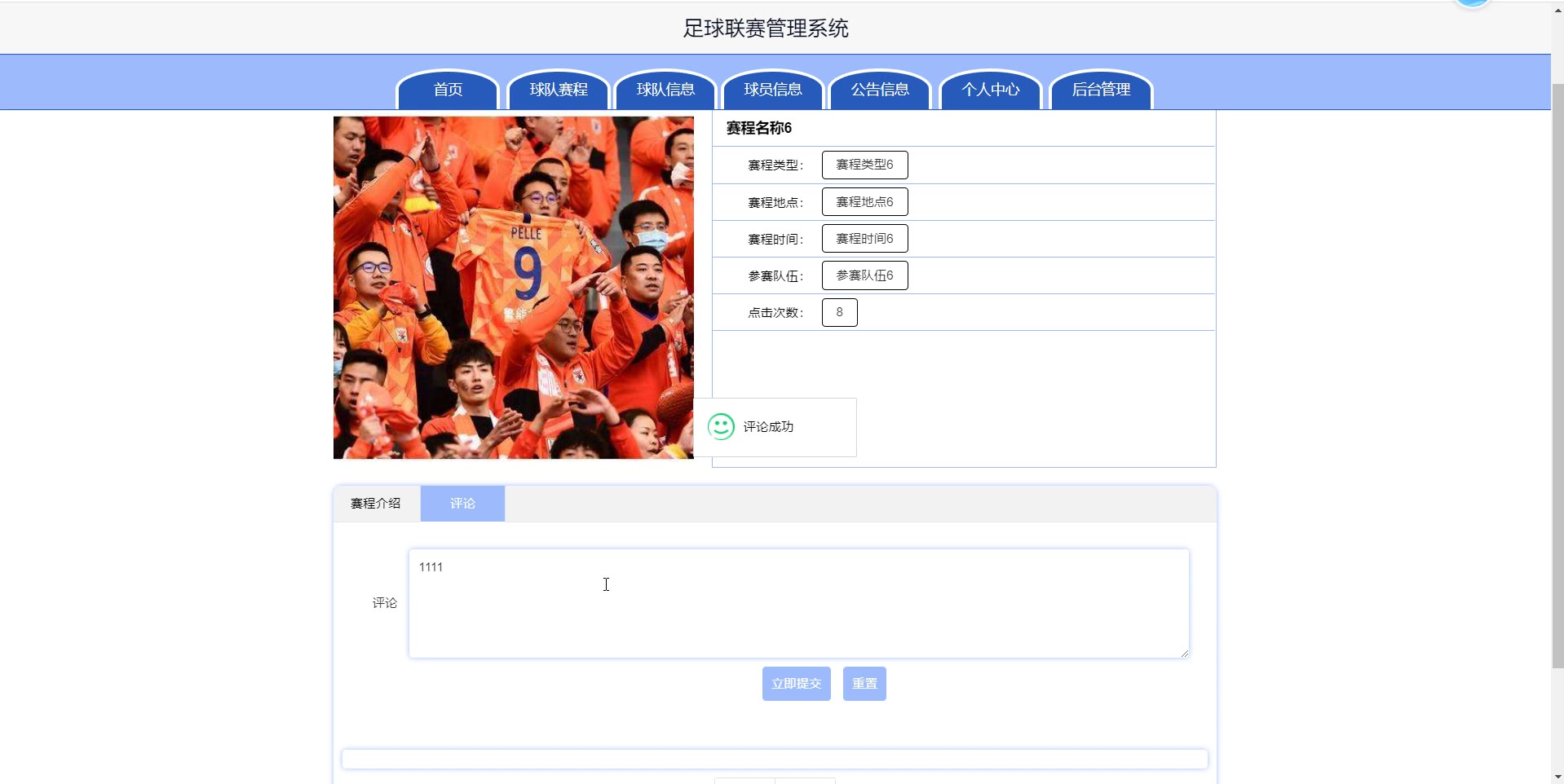1564x784 pixels.
Task: Click the 赛程类型6 value box
Action: pyautogui.click(x=864, y=165)
